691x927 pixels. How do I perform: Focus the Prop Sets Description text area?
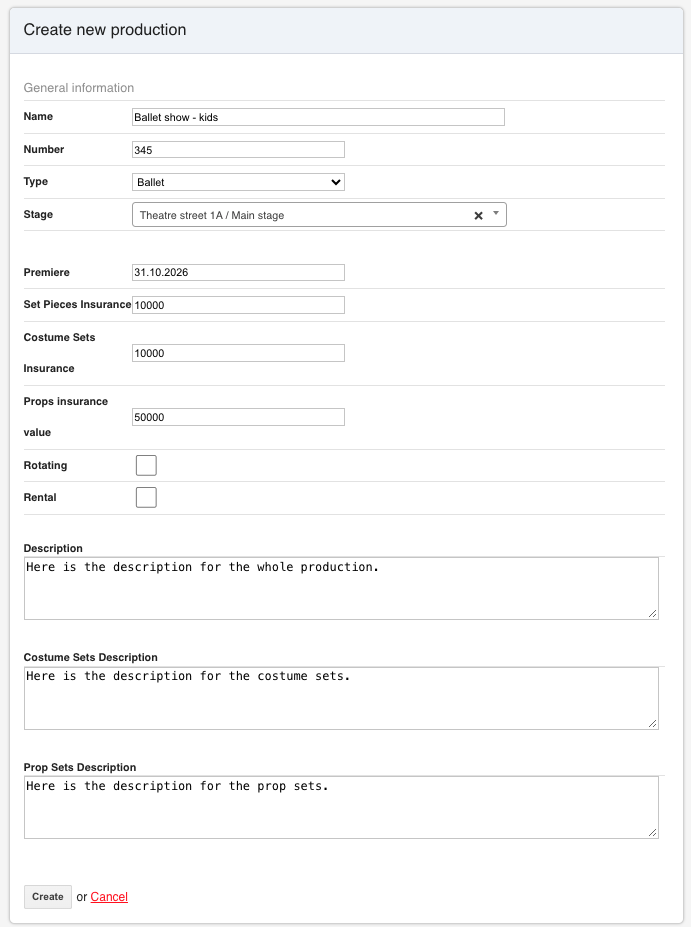click(x=341, y=808)
